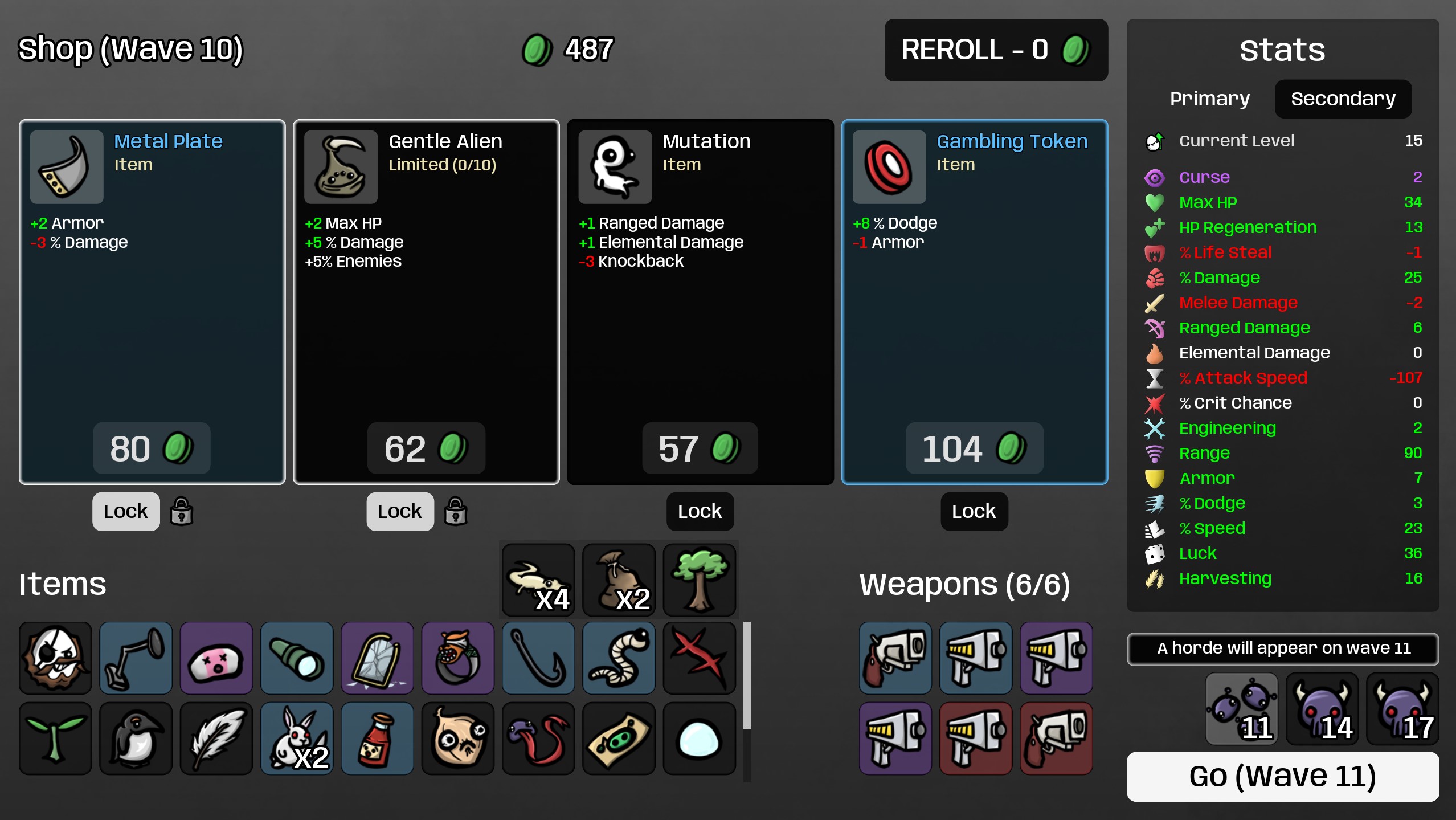This screenshot has height=820, width=1456.
Task: Lock the Mutation shop item
Action: tap(700, 511)
